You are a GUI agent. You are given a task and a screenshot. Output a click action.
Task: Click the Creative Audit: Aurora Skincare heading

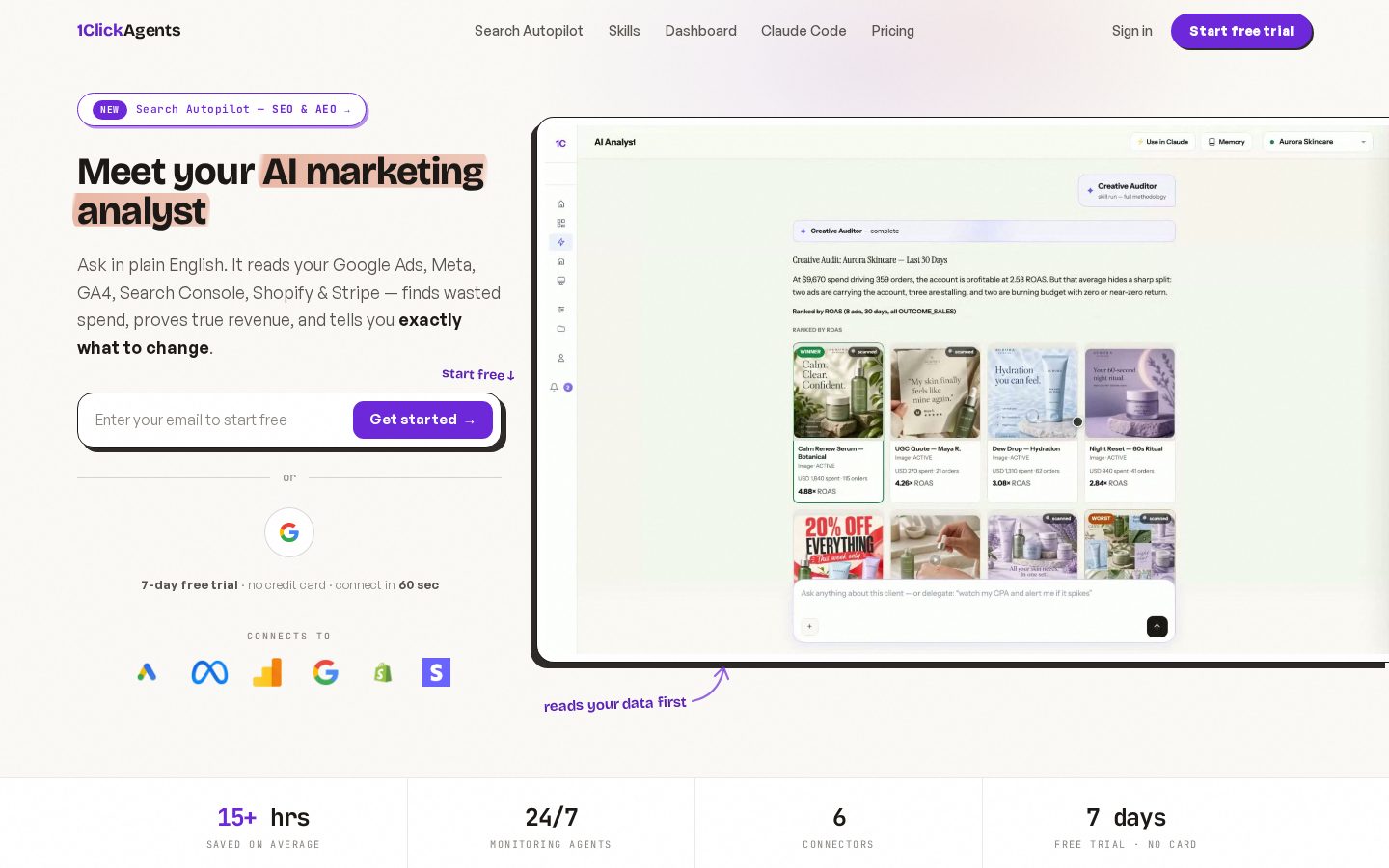point(869,260)
